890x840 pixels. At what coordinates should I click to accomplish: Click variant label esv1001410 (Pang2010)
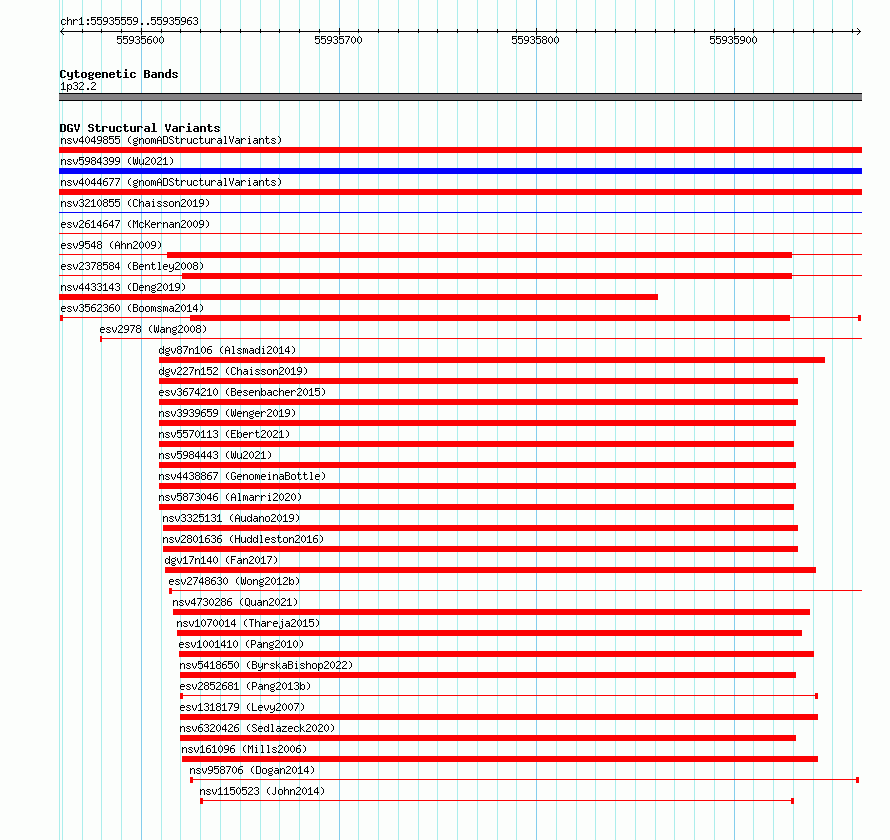point(241,644)
